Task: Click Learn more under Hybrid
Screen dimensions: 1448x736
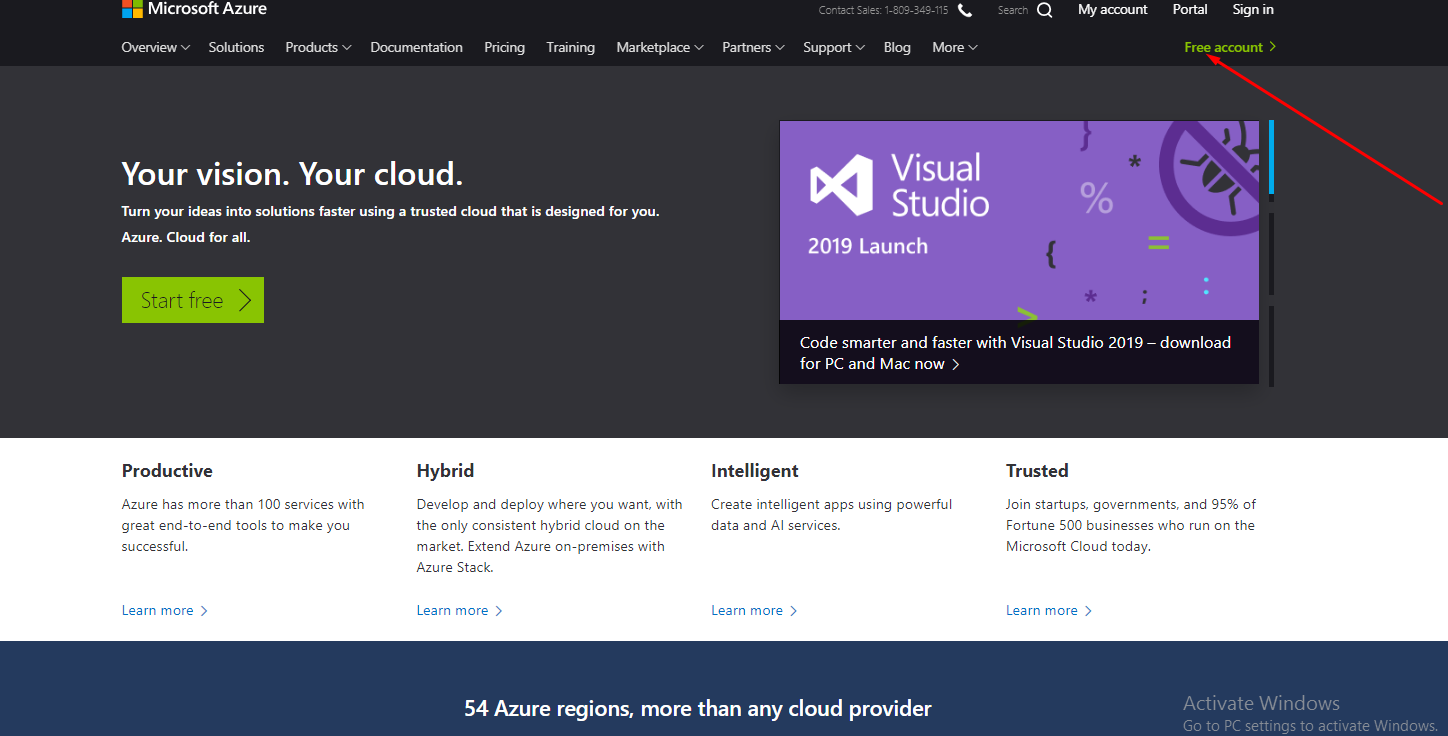Action: pos(460,610)
